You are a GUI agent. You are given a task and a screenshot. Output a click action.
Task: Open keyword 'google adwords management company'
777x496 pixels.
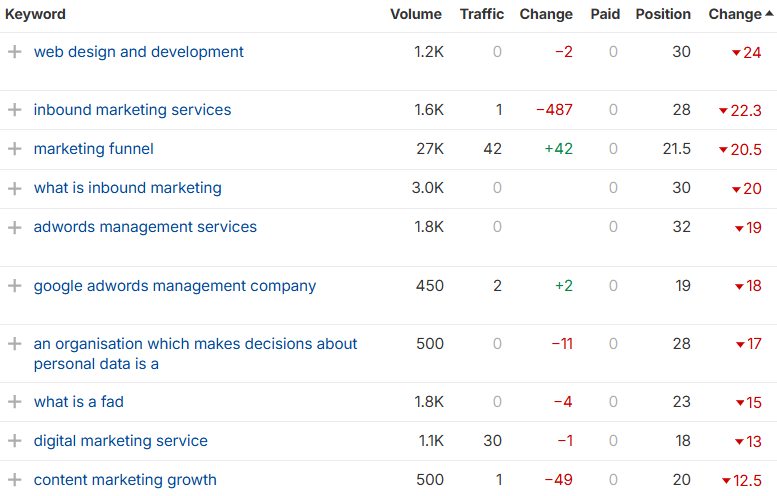[175, 286]
